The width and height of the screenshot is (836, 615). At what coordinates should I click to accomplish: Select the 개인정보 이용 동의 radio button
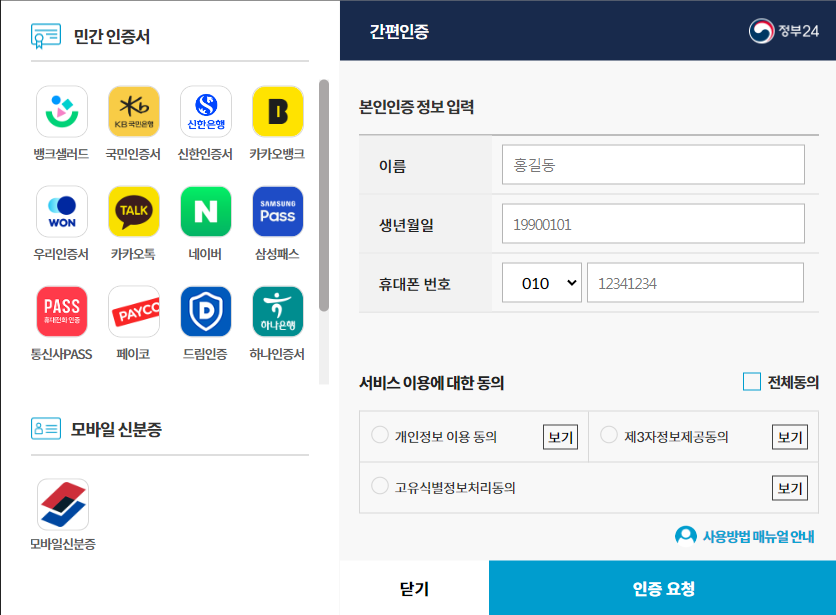(380, 435)
